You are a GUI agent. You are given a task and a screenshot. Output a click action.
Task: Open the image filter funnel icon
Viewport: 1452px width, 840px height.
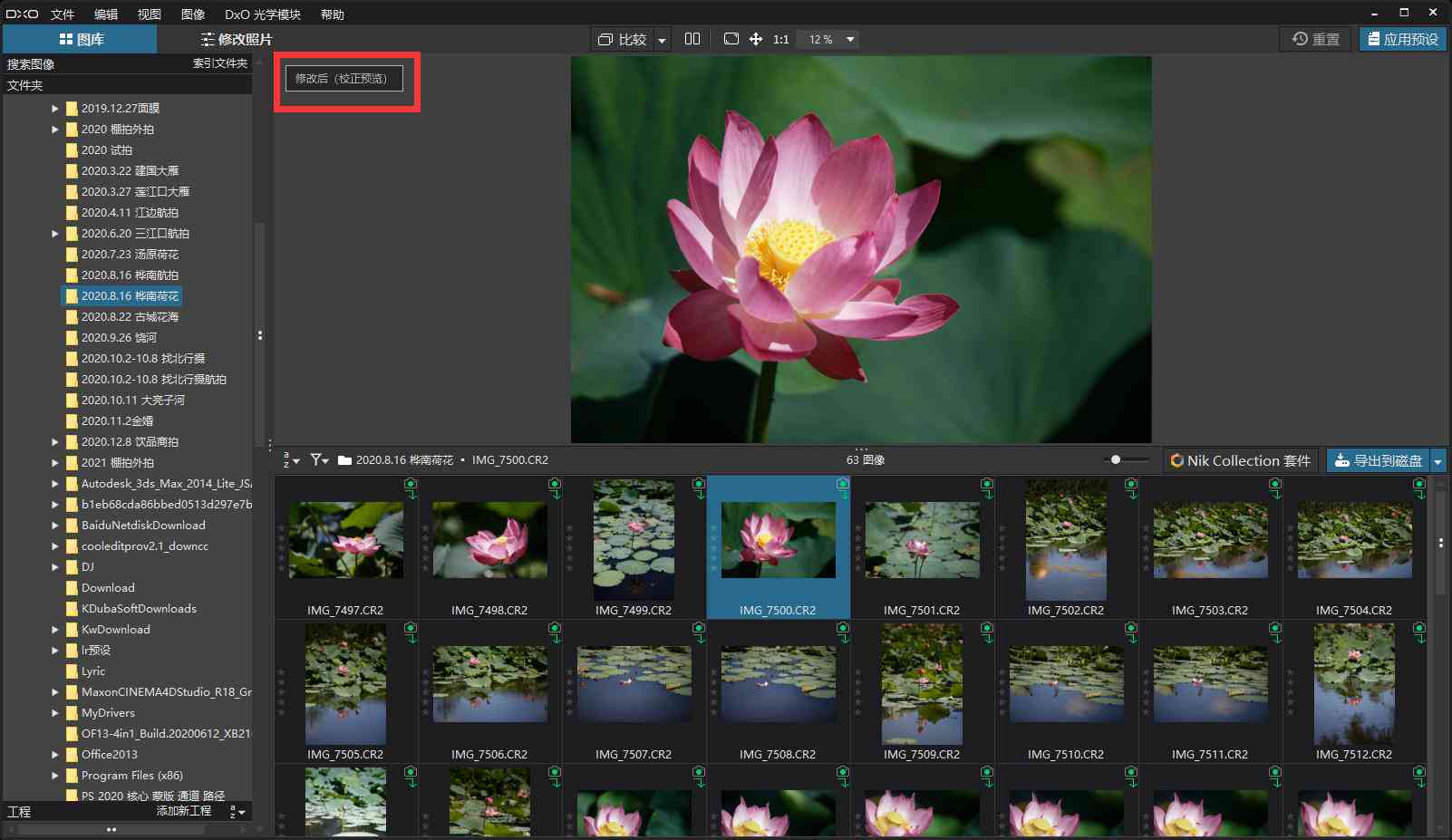(319, 460)
